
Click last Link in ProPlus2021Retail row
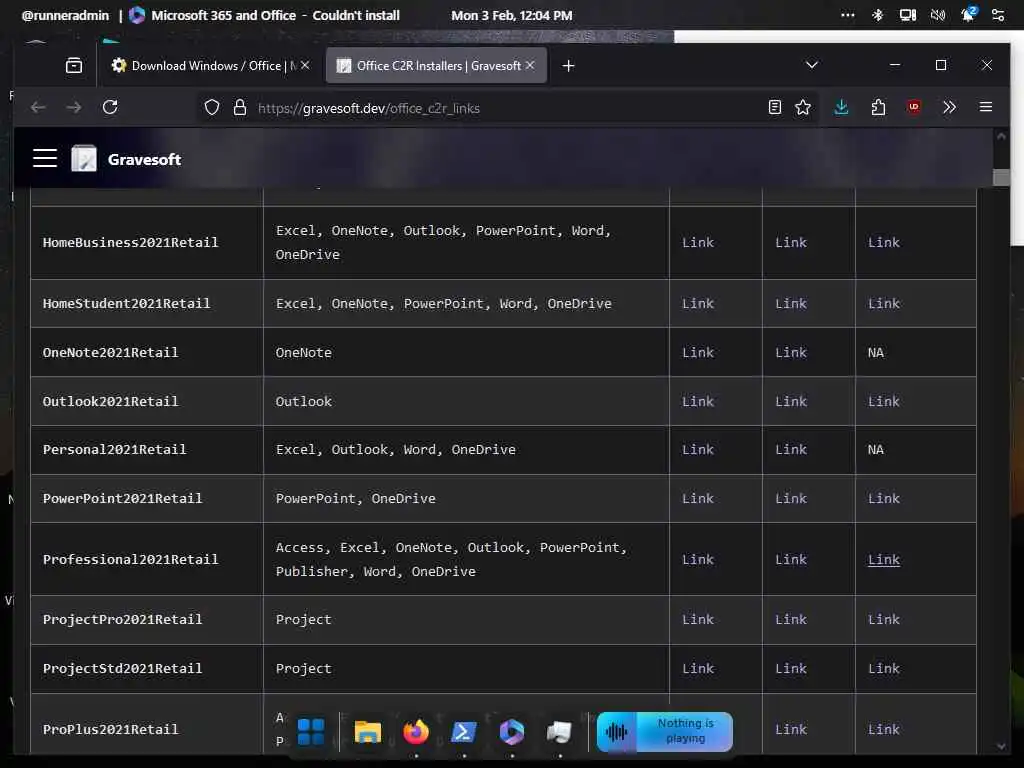click(883, 729)
